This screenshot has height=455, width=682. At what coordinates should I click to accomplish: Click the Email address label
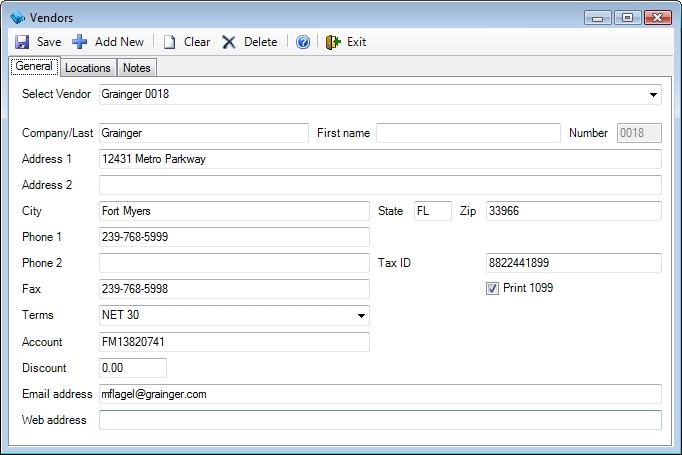[x=57, y=394]
